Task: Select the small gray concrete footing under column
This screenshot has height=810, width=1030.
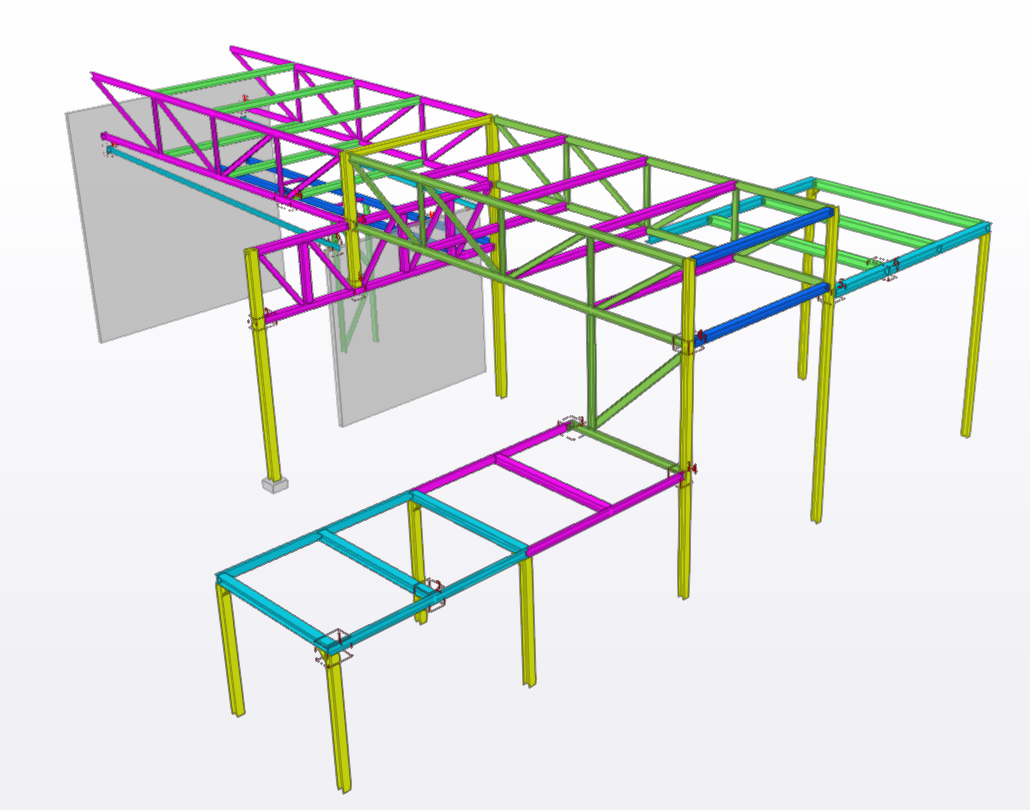Action: 275,485
